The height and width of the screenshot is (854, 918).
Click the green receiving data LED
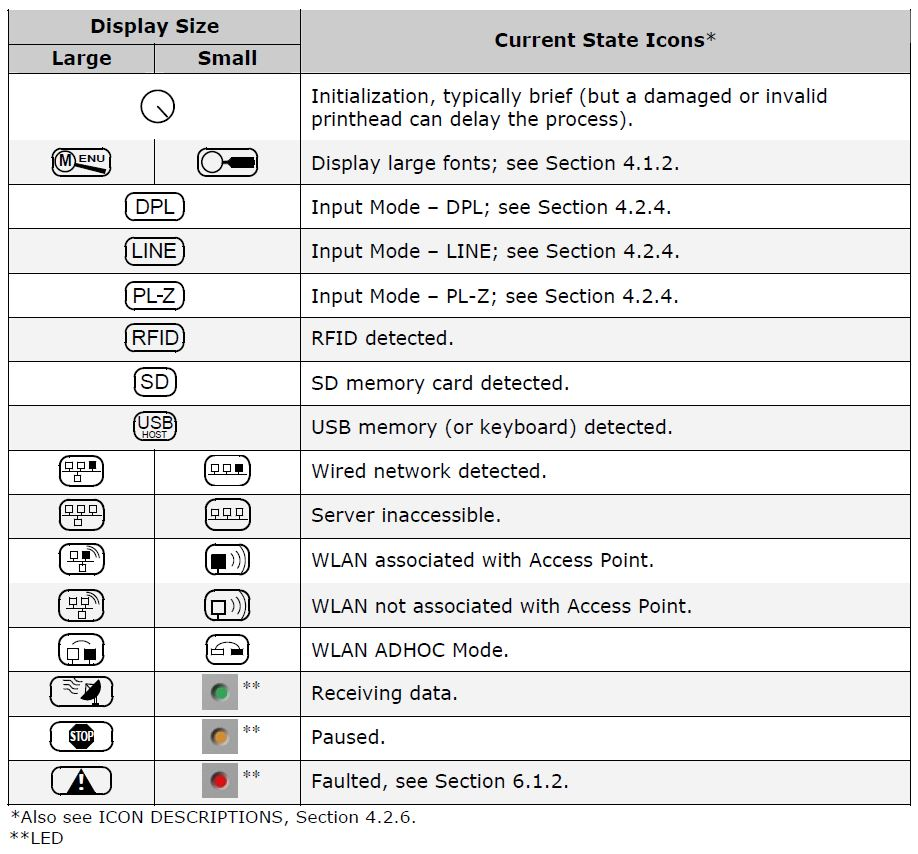[220, 692]
